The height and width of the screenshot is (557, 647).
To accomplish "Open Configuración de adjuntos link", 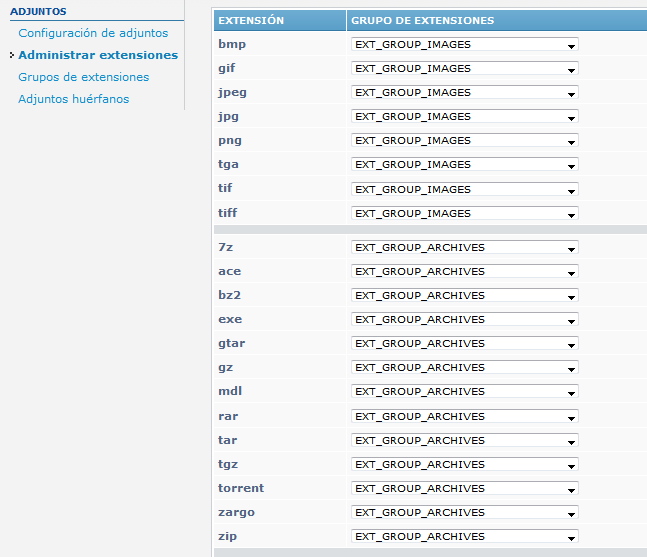I will [93, 33].
